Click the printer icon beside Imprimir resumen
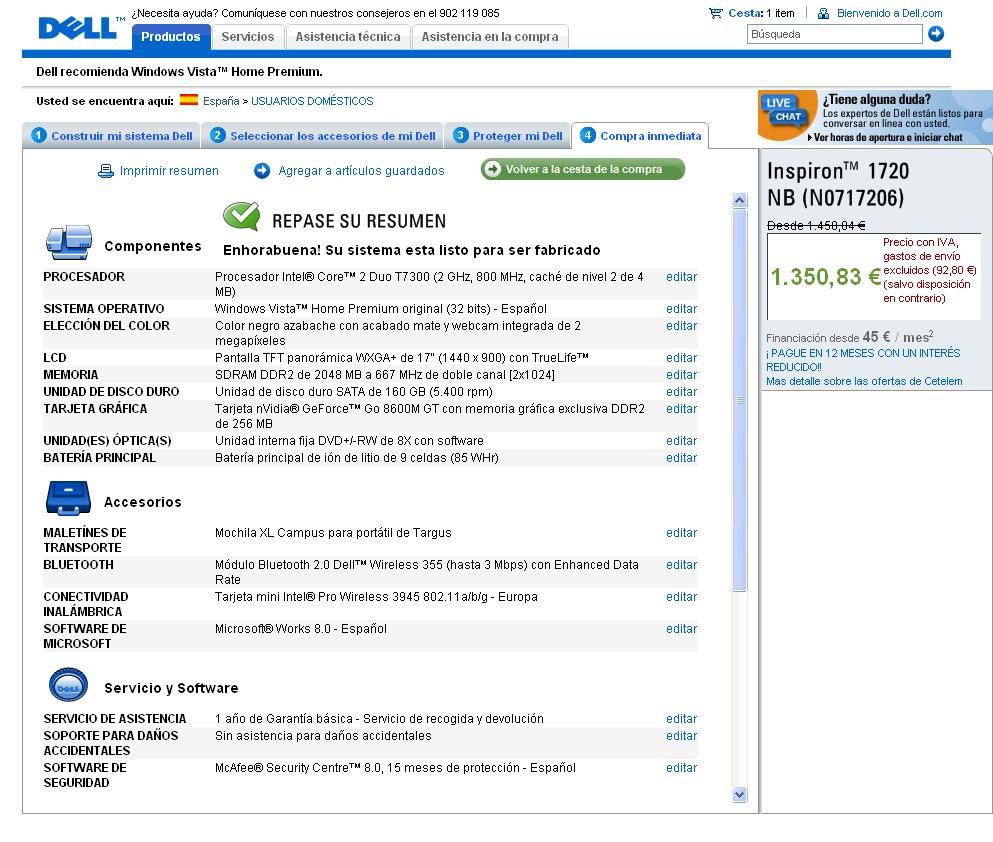 click(106, 171)
